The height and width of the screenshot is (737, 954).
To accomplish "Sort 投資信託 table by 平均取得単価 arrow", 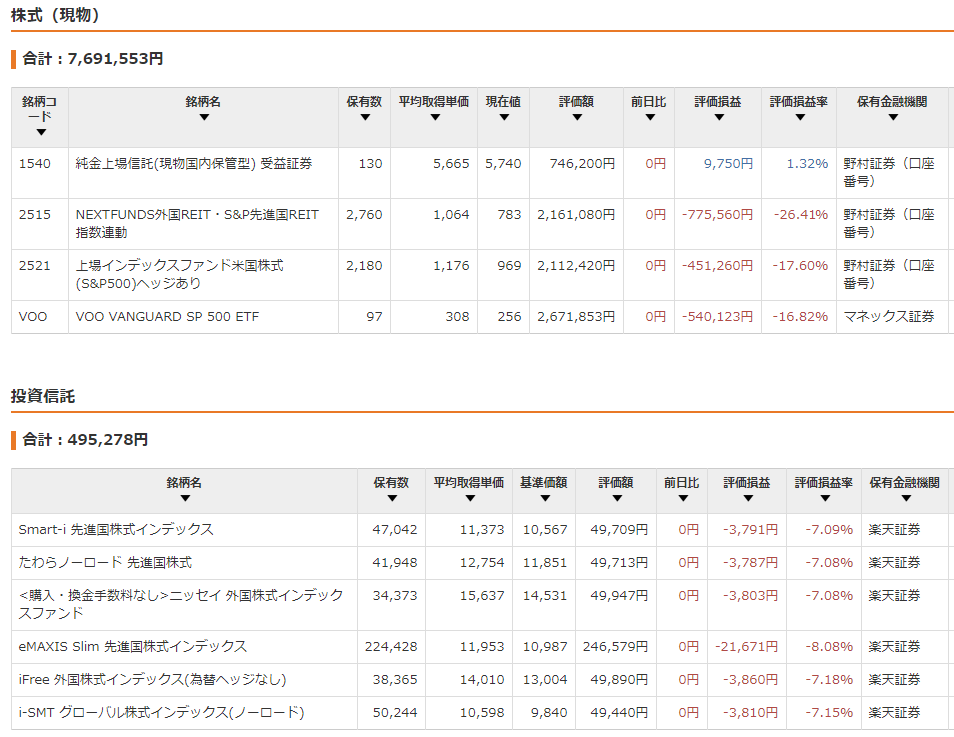I will pyautogui.click(x=469, y=498).
